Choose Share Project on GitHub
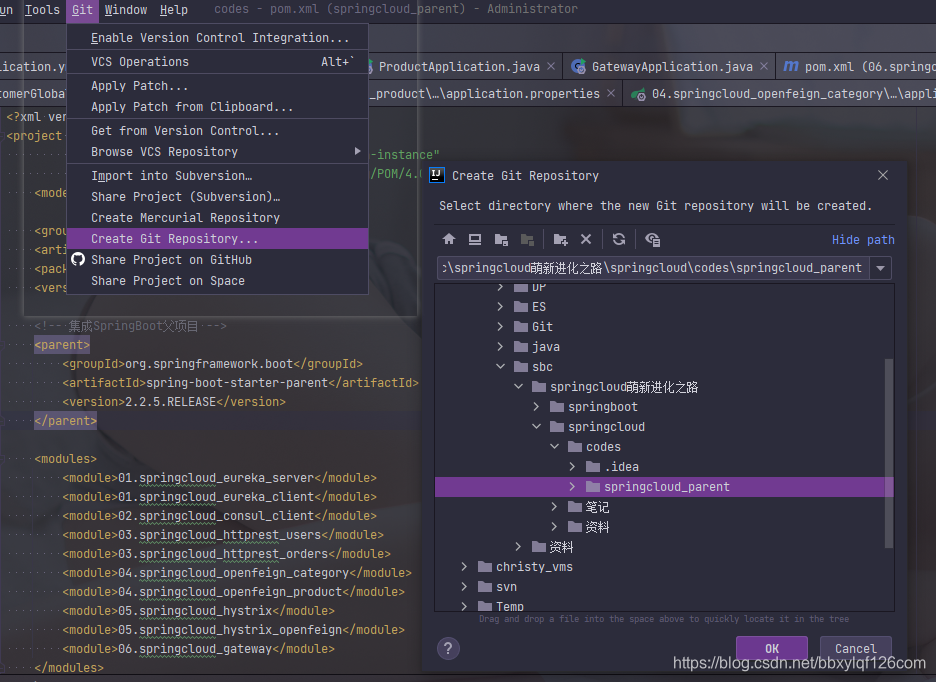 point(217,259)
